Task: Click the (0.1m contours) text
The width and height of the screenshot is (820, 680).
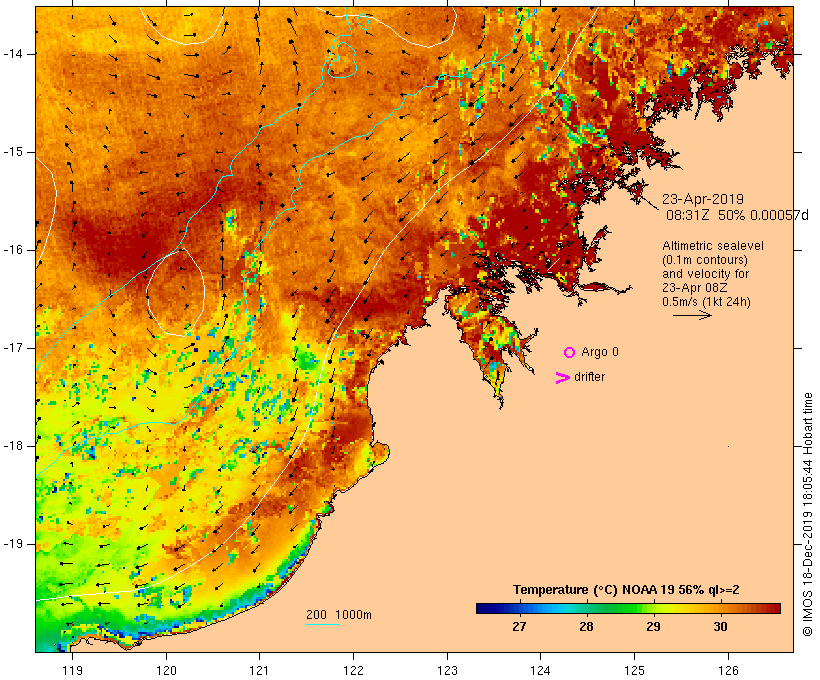Action: [705, 260]
